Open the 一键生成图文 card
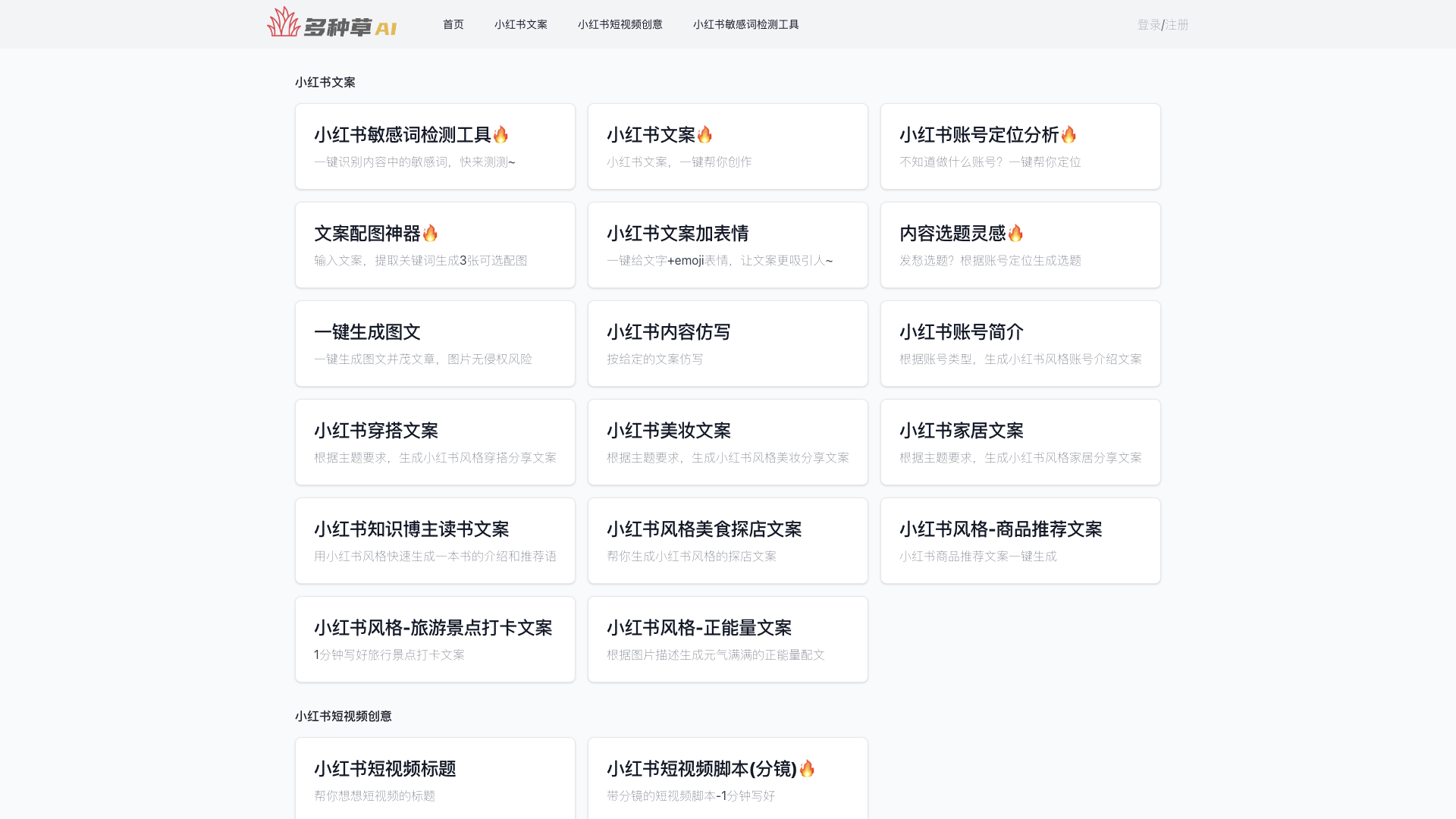The image size is (1456, 819). click(435, 344)
